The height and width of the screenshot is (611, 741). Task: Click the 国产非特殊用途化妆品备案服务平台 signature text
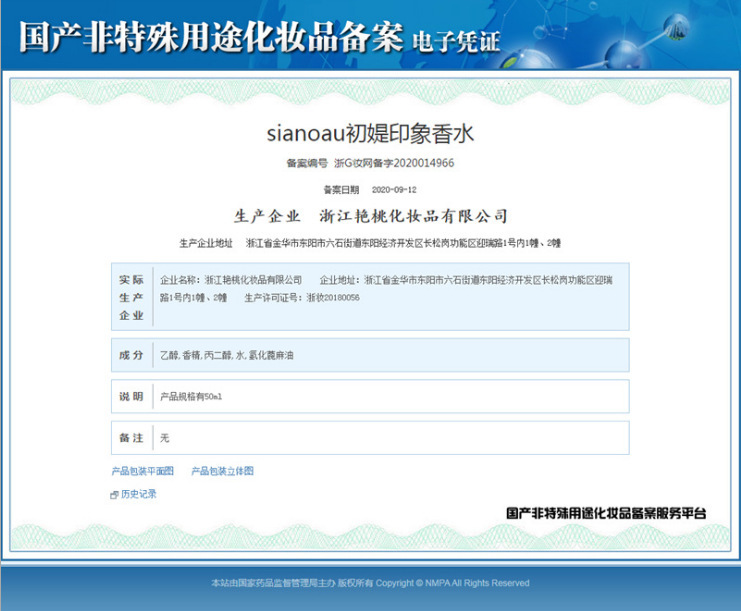tap(606, 513)
